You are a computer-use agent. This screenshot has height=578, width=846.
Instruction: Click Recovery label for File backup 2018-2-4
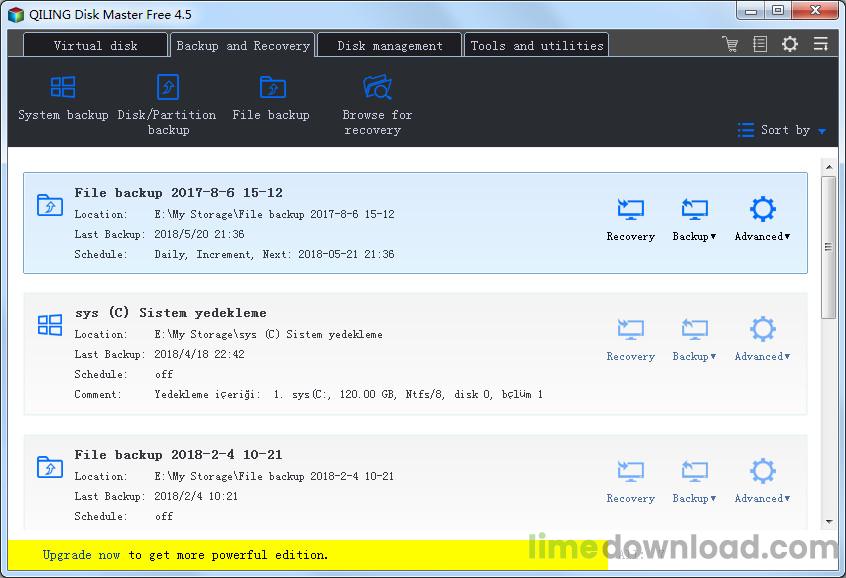click(631, 498)
